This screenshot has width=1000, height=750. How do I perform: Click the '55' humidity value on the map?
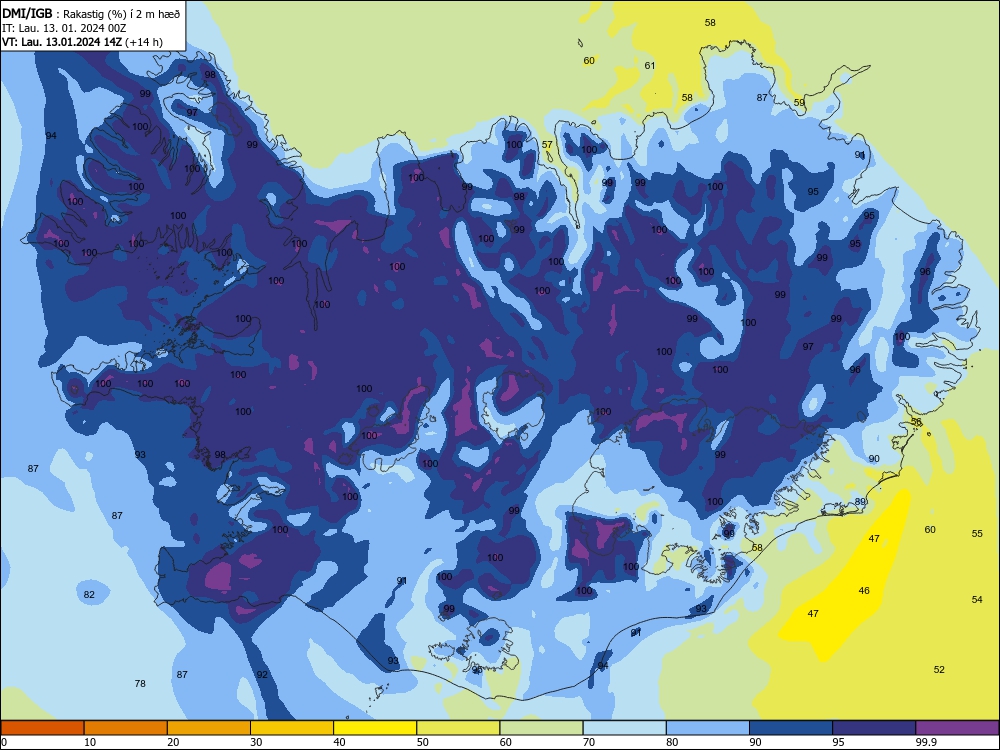click(x=977, y=533)
